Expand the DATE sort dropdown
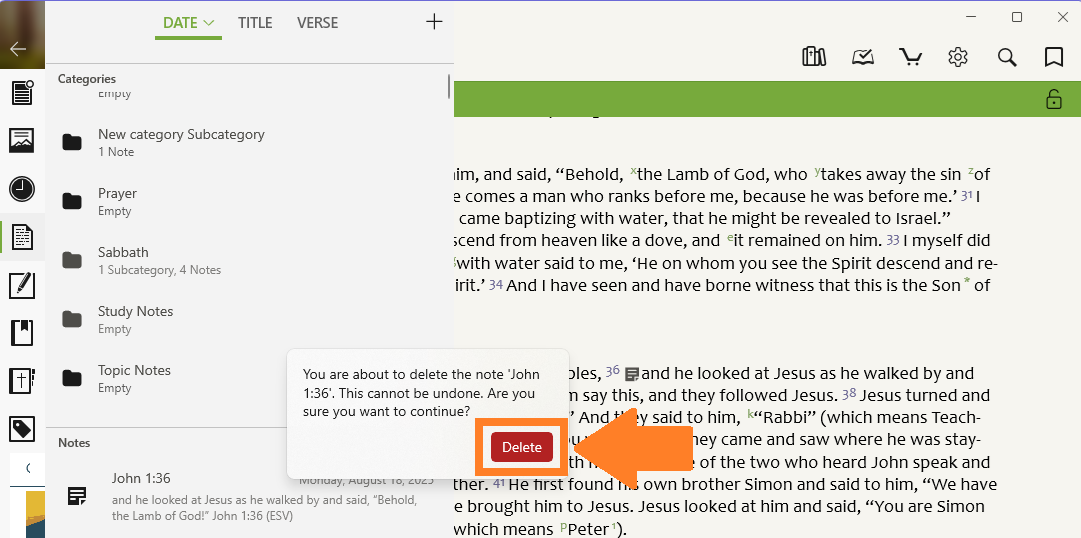 [188, 22]
